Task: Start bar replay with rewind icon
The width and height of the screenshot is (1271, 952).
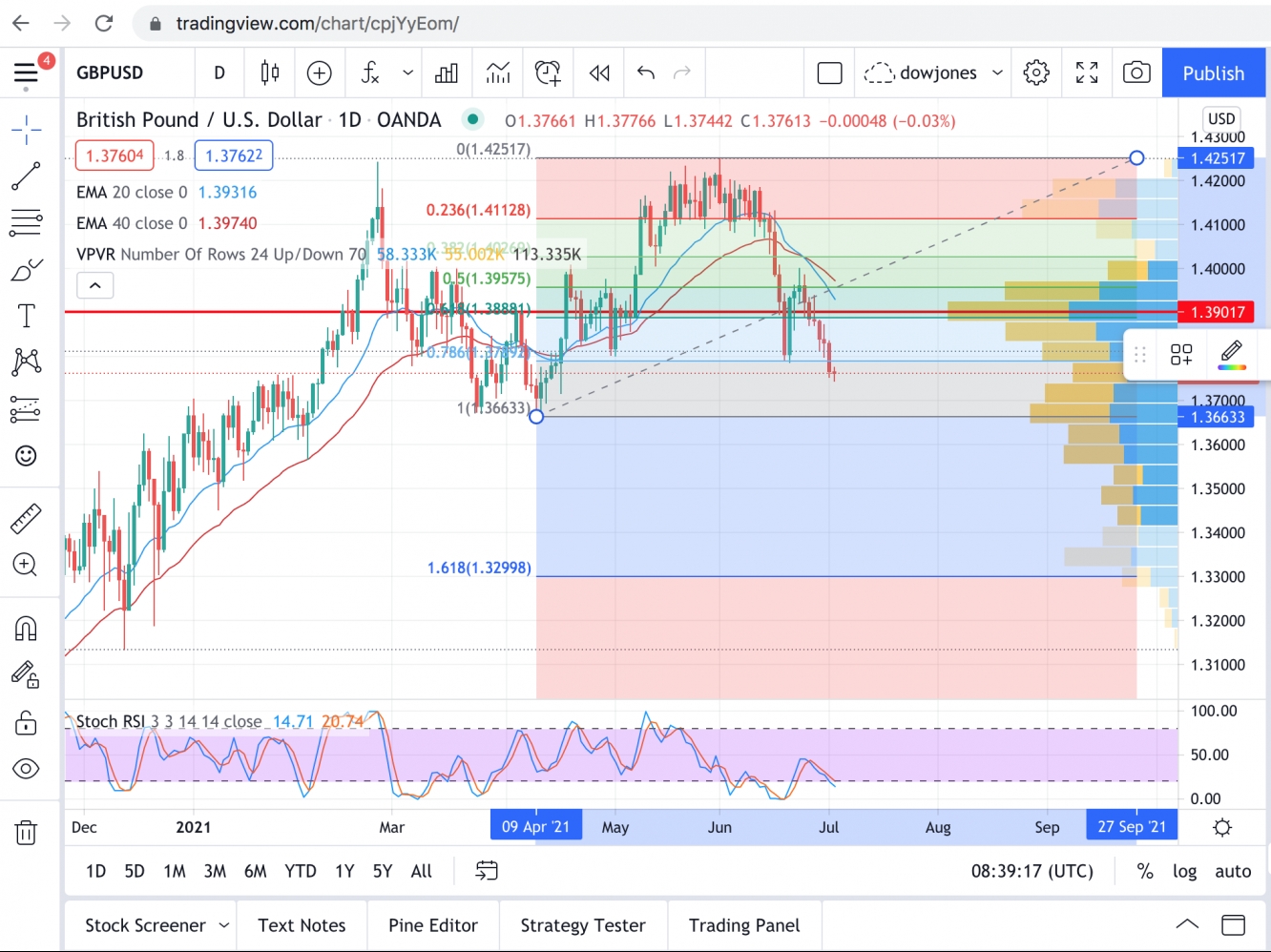Action: [x=599, y=72]
